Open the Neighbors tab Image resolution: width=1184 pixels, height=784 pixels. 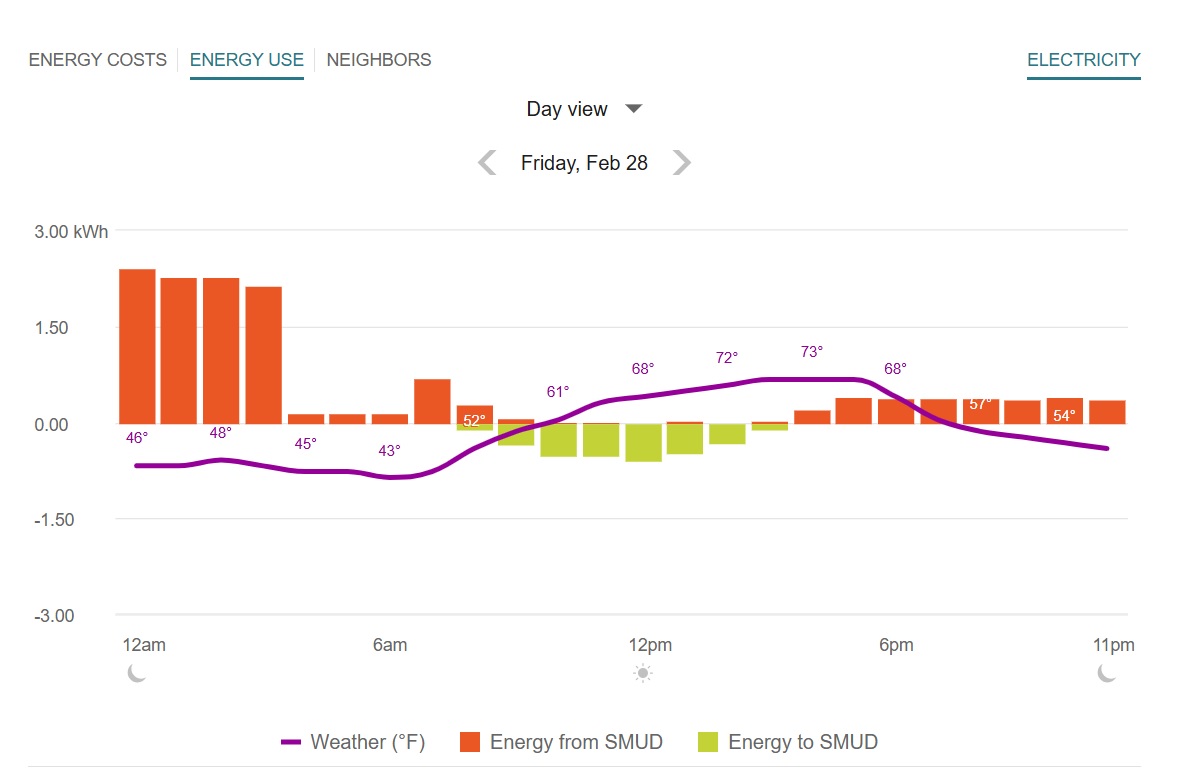coord(379,60)
